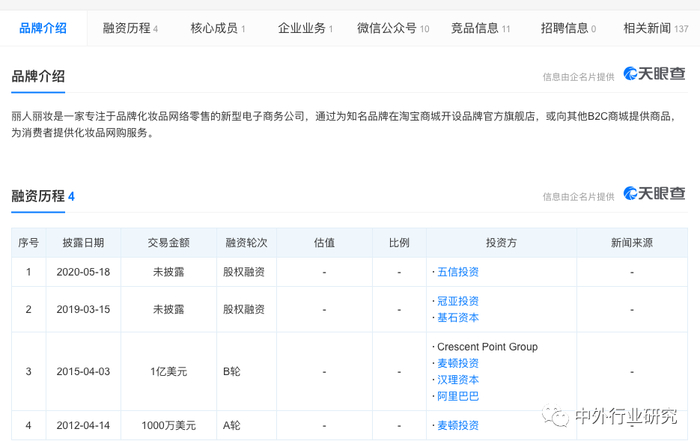Click the 序号 column header
Screen dimensions: 700x447
tap(29, 242)
